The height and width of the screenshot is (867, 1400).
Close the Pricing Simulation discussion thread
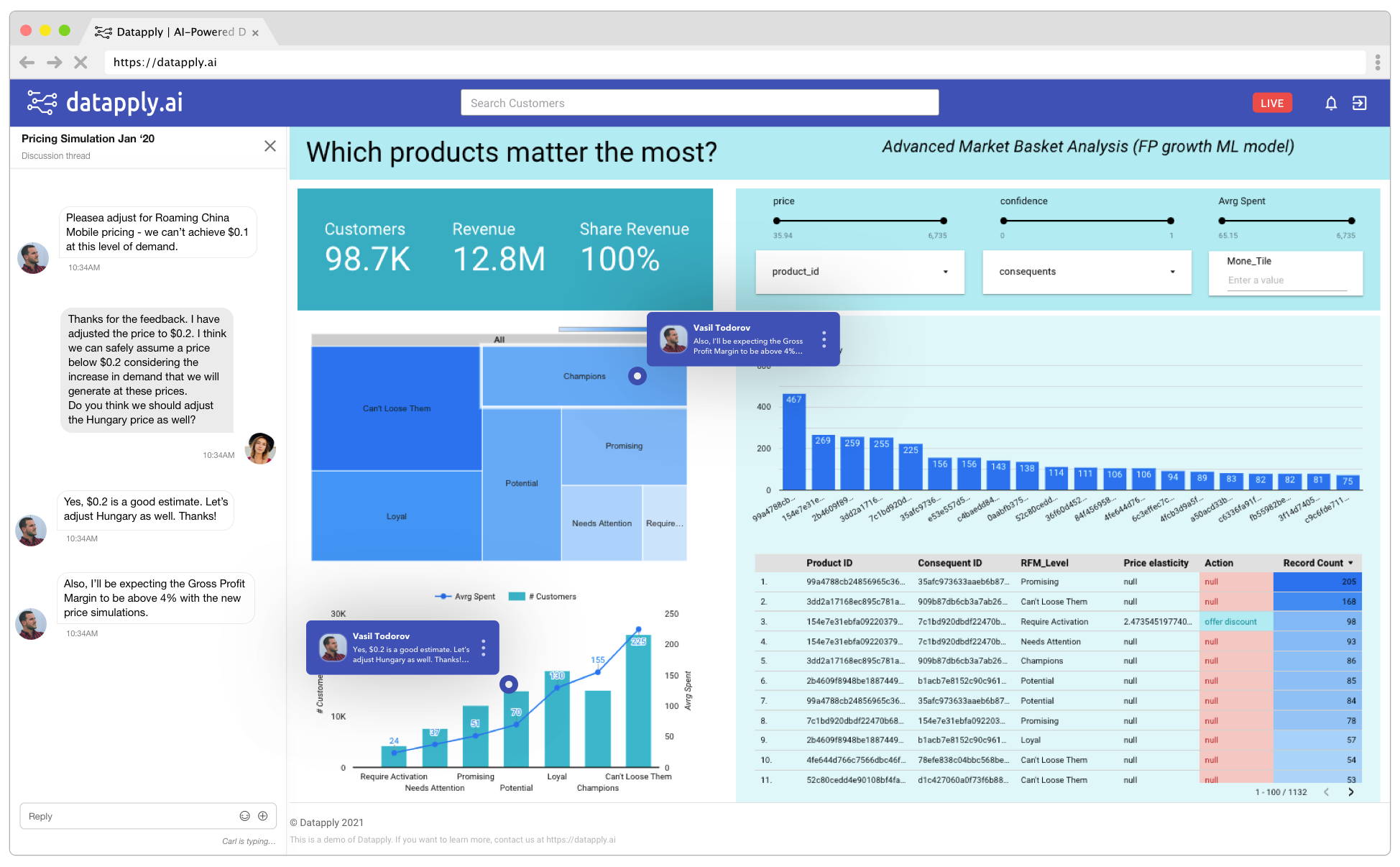click(270, 146)
